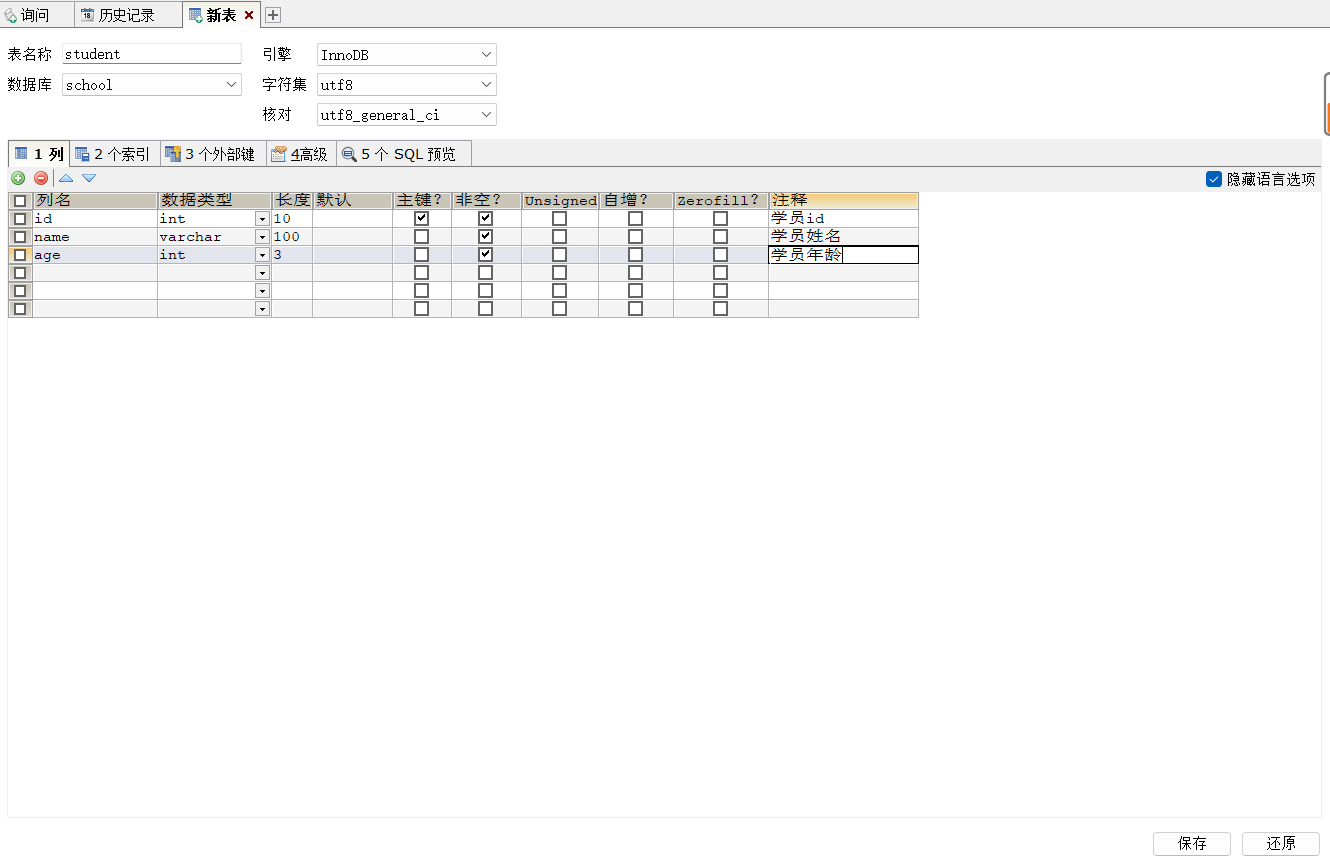Uncheck not-null for name row
Viewport: 1330px width, 858px height.
pos(485,236)
